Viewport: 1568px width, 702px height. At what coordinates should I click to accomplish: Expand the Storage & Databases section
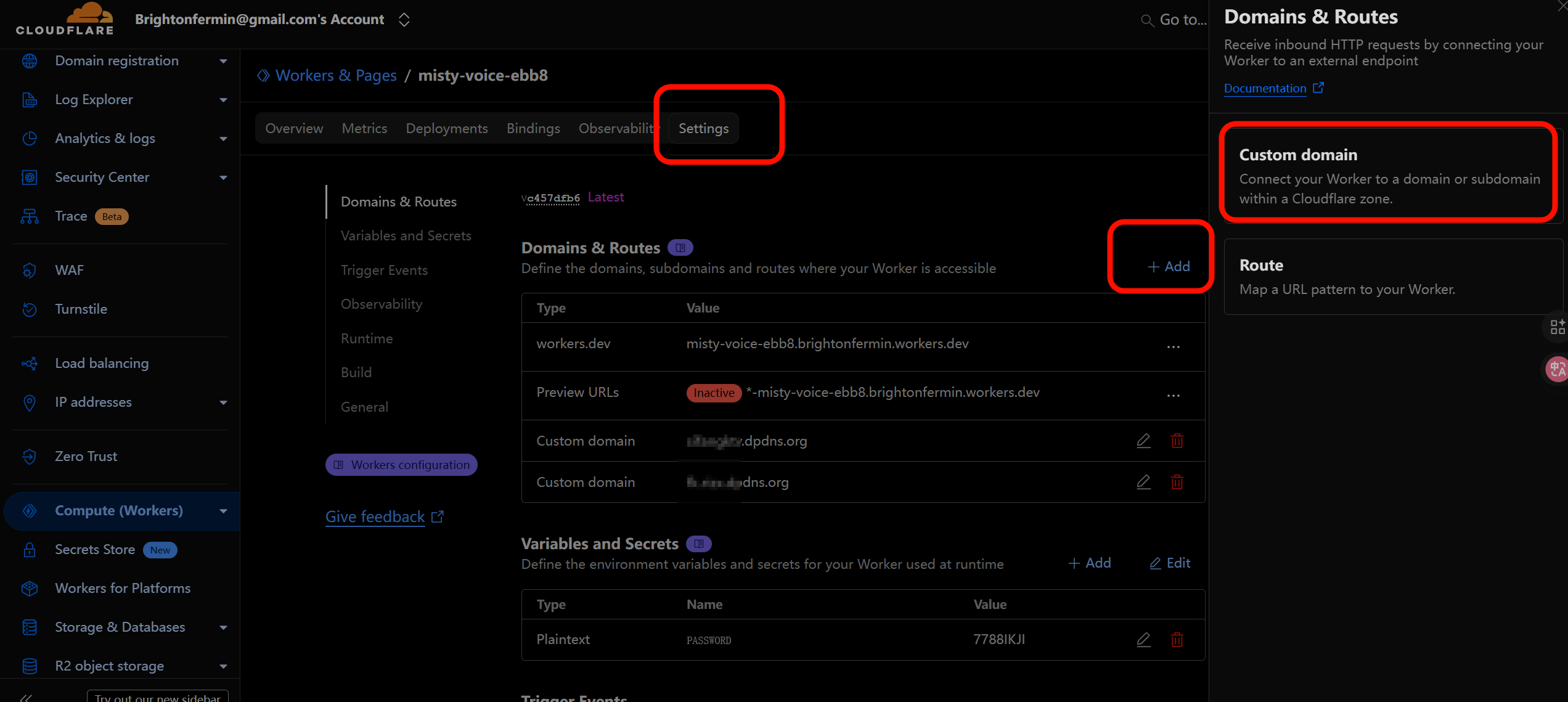tap(223, 627)
